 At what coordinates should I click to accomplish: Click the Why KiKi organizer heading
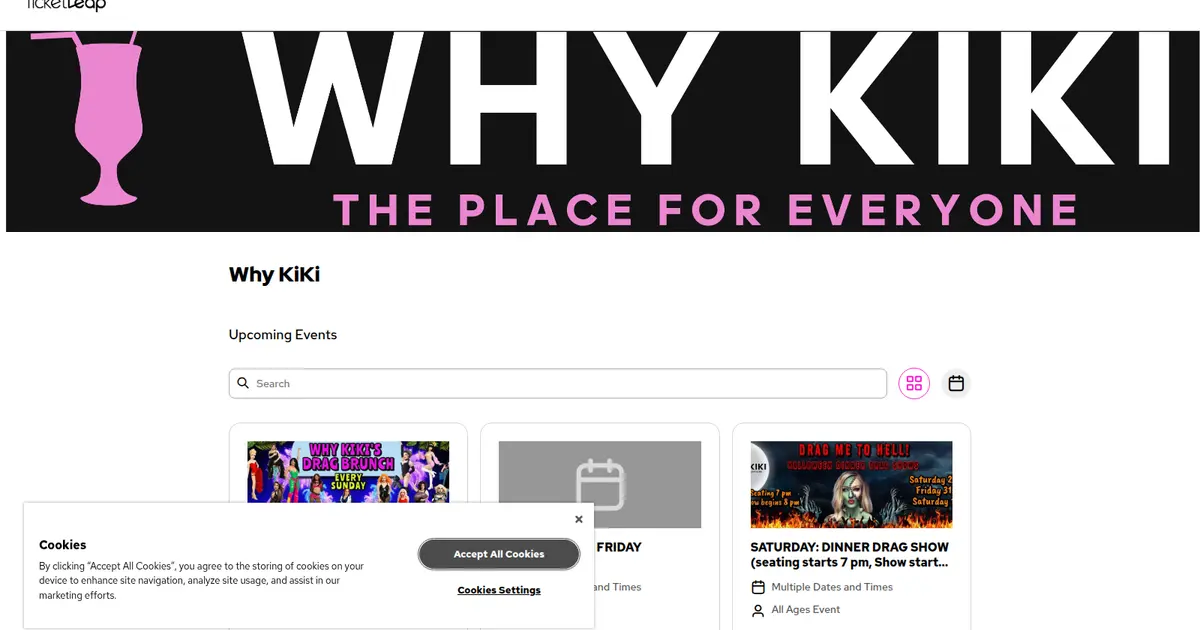click(274, 274)
